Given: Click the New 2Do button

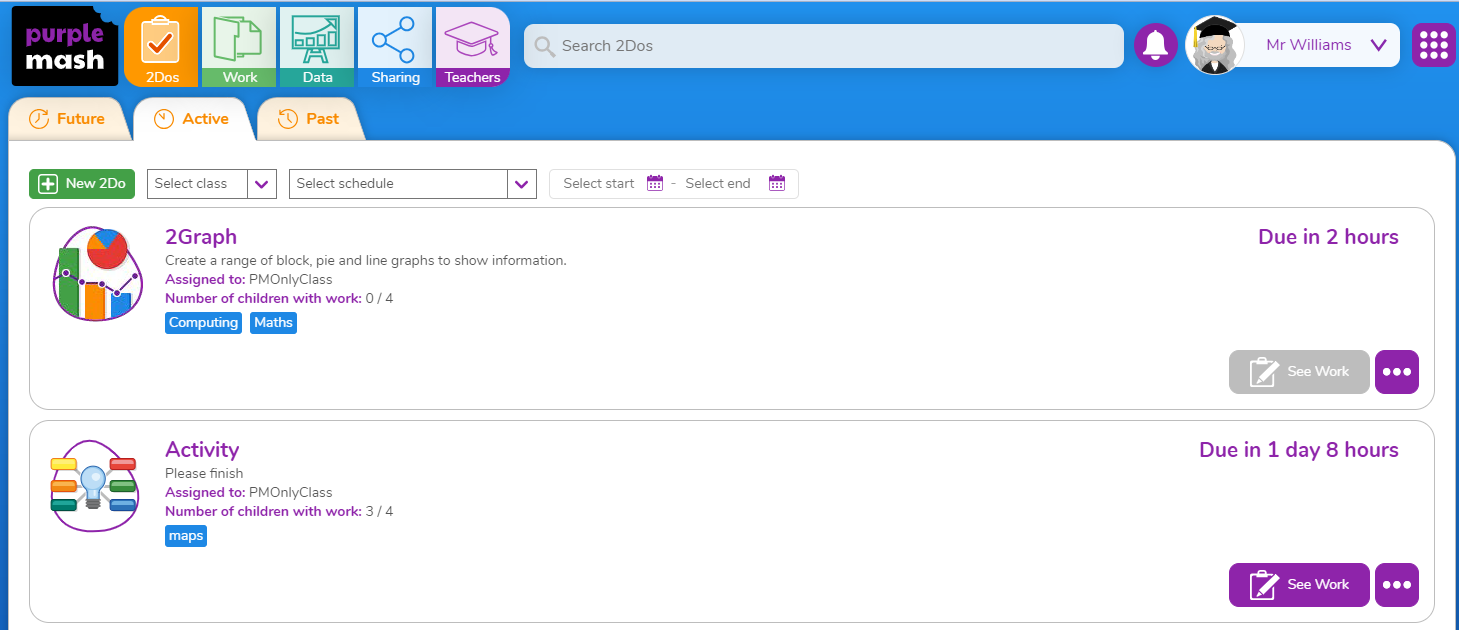Looking at the screenshot, I should (x=82, y=184).
